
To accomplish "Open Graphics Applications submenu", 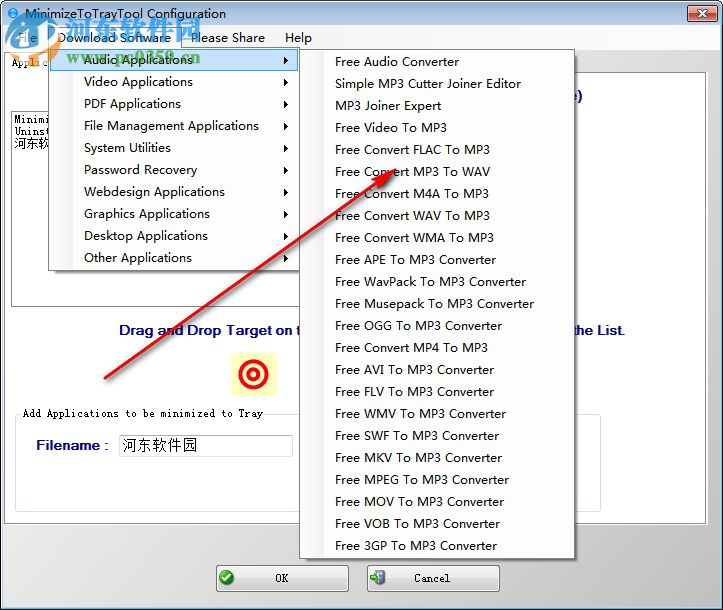I will coord(174,214).
